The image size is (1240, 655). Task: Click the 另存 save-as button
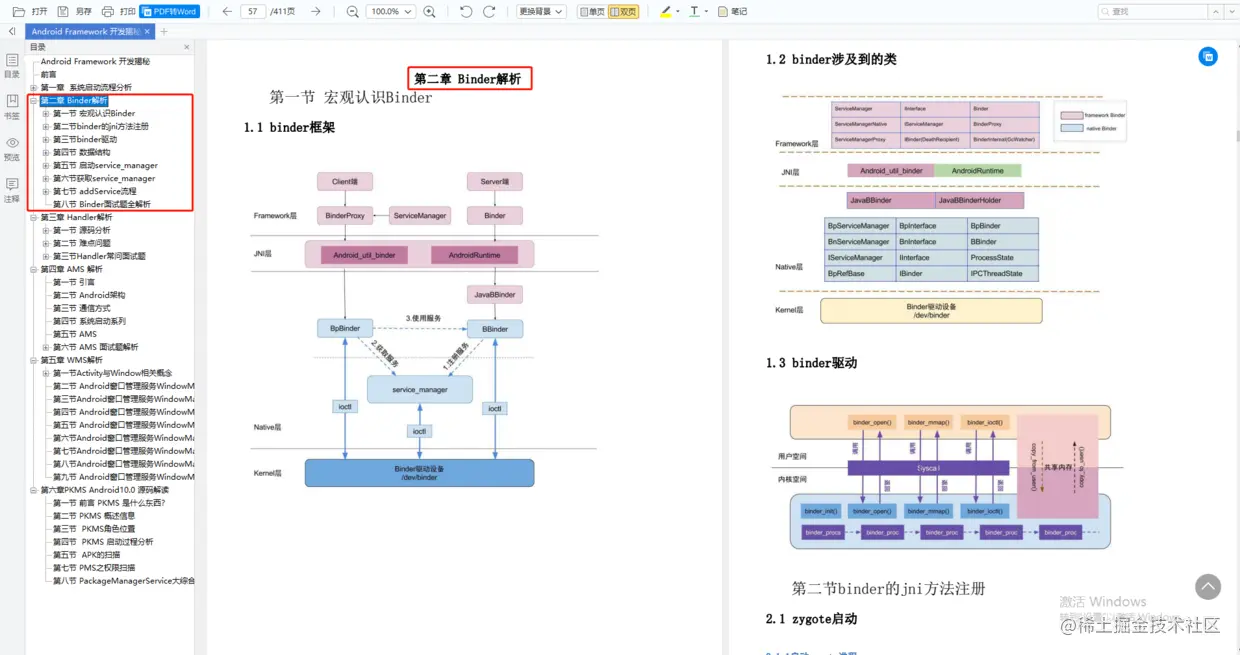pyautogui.click(x=75, y=11)
